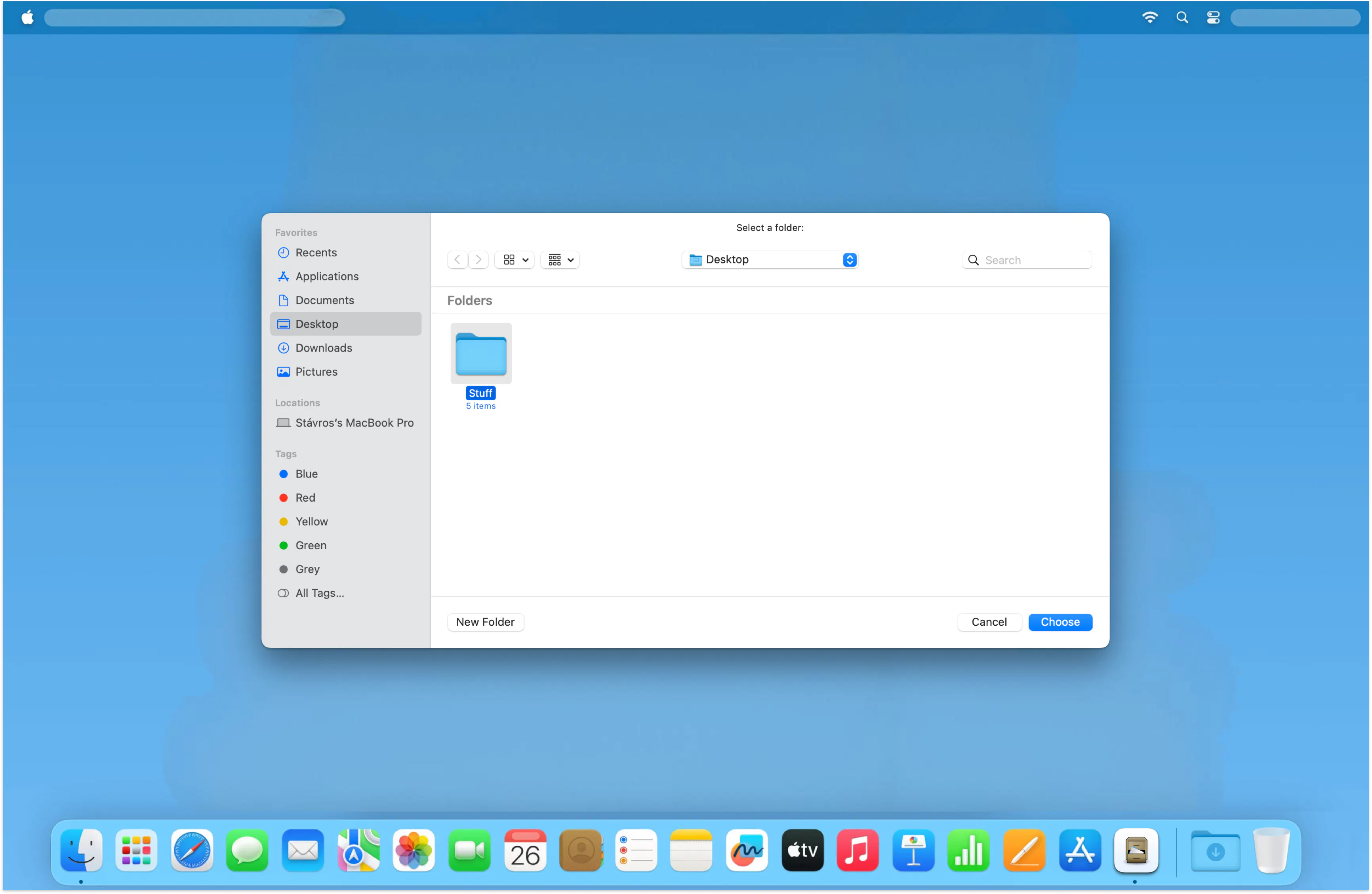
Task: Open Spotlight search in menu bar
Action: [1182, 17]
